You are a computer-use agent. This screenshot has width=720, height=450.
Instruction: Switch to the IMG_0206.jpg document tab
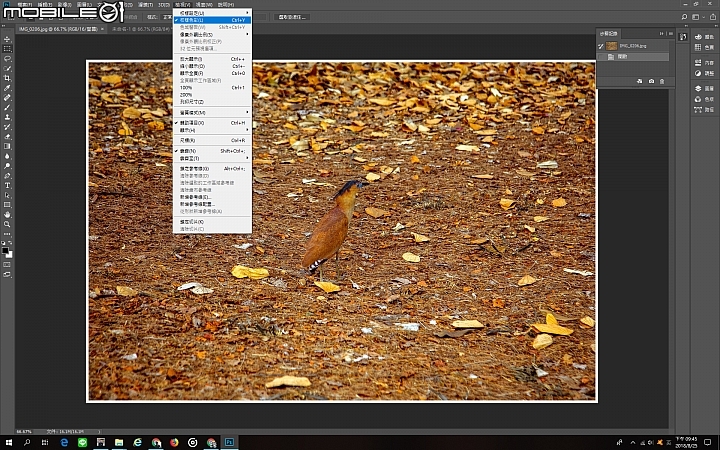point(59,29)
